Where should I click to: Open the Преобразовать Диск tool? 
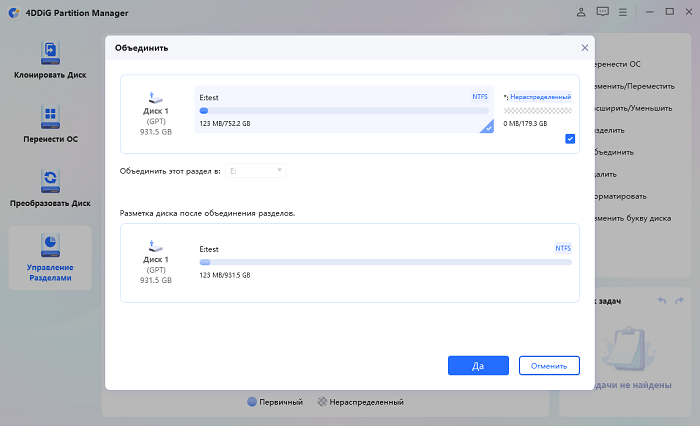click(x=50, y=188)
